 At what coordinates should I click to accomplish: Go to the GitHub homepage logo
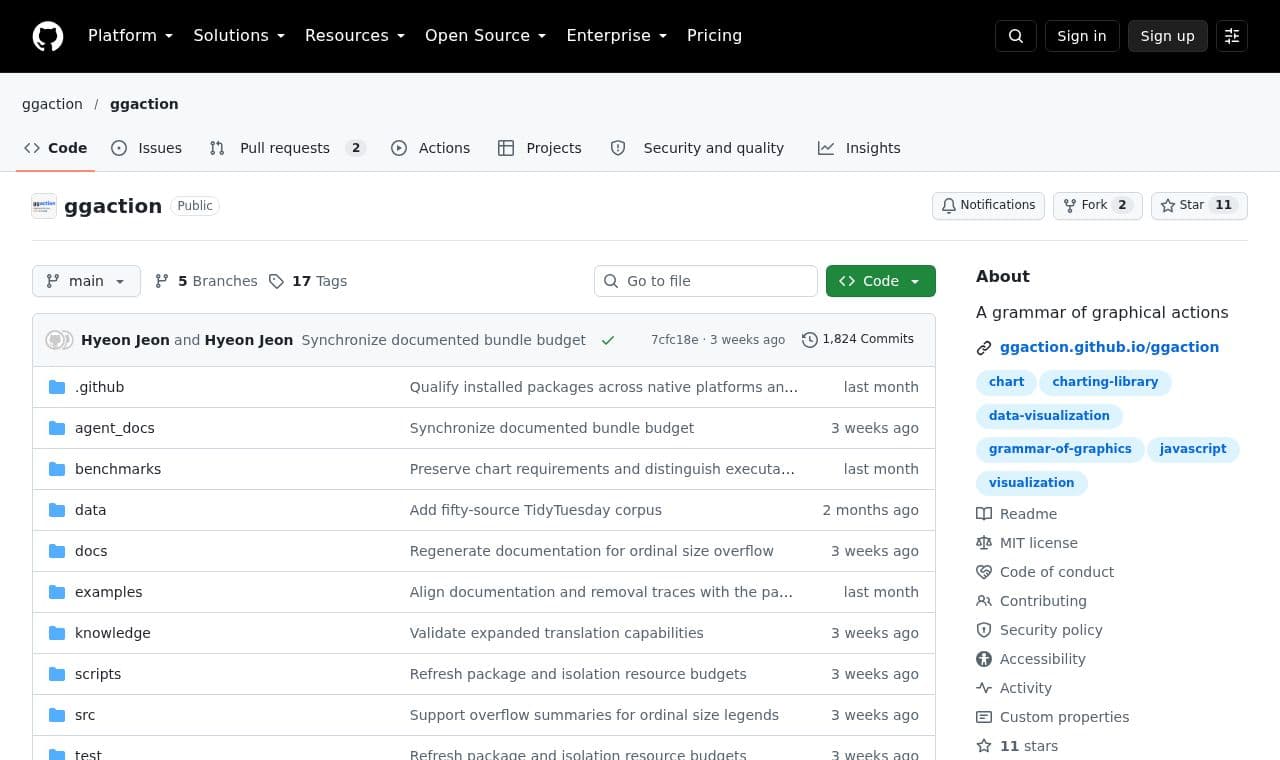tap(48, 36)
